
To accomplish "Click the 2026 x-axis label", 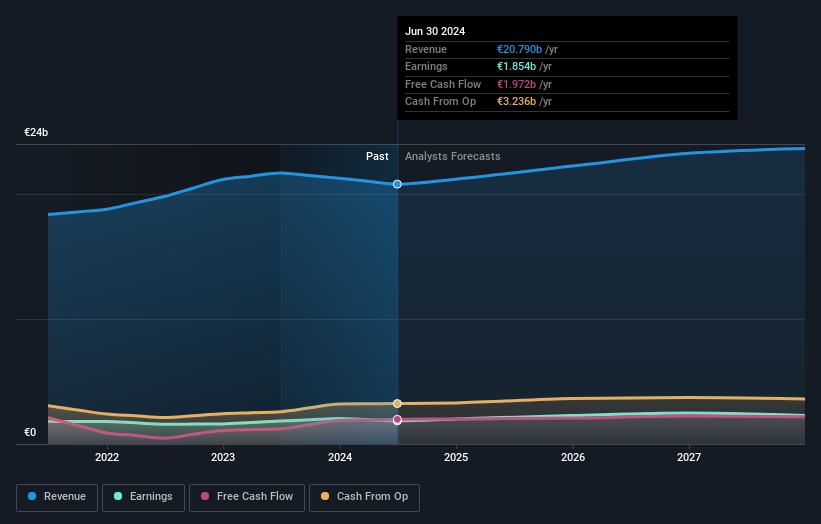I will (x=573, y=458).
